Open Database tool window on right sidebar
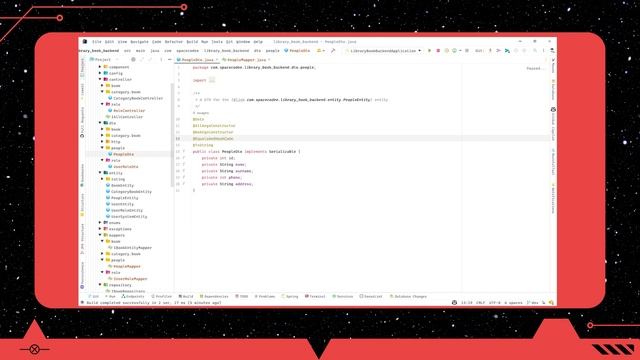The height and width of the screenshot is (360, 640). [x=553, y=91]
